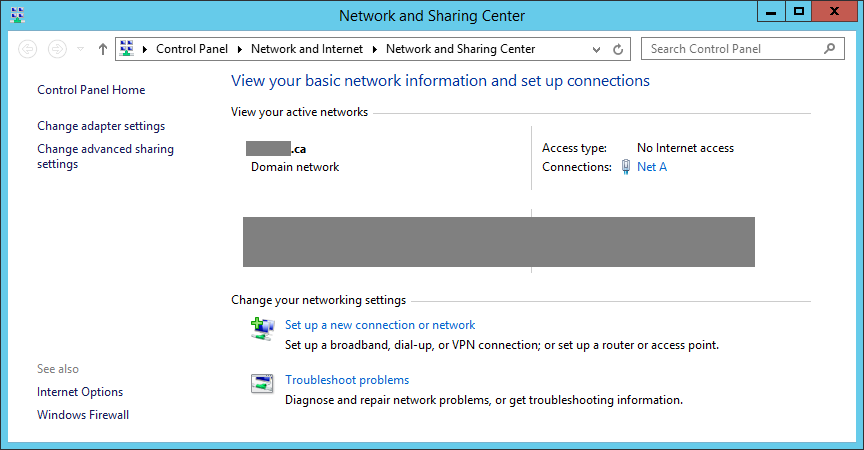The height and width of the screenshot is (450, 864).
Task: Click the Net A network adapter icon
Action: [x=625, y=167]
